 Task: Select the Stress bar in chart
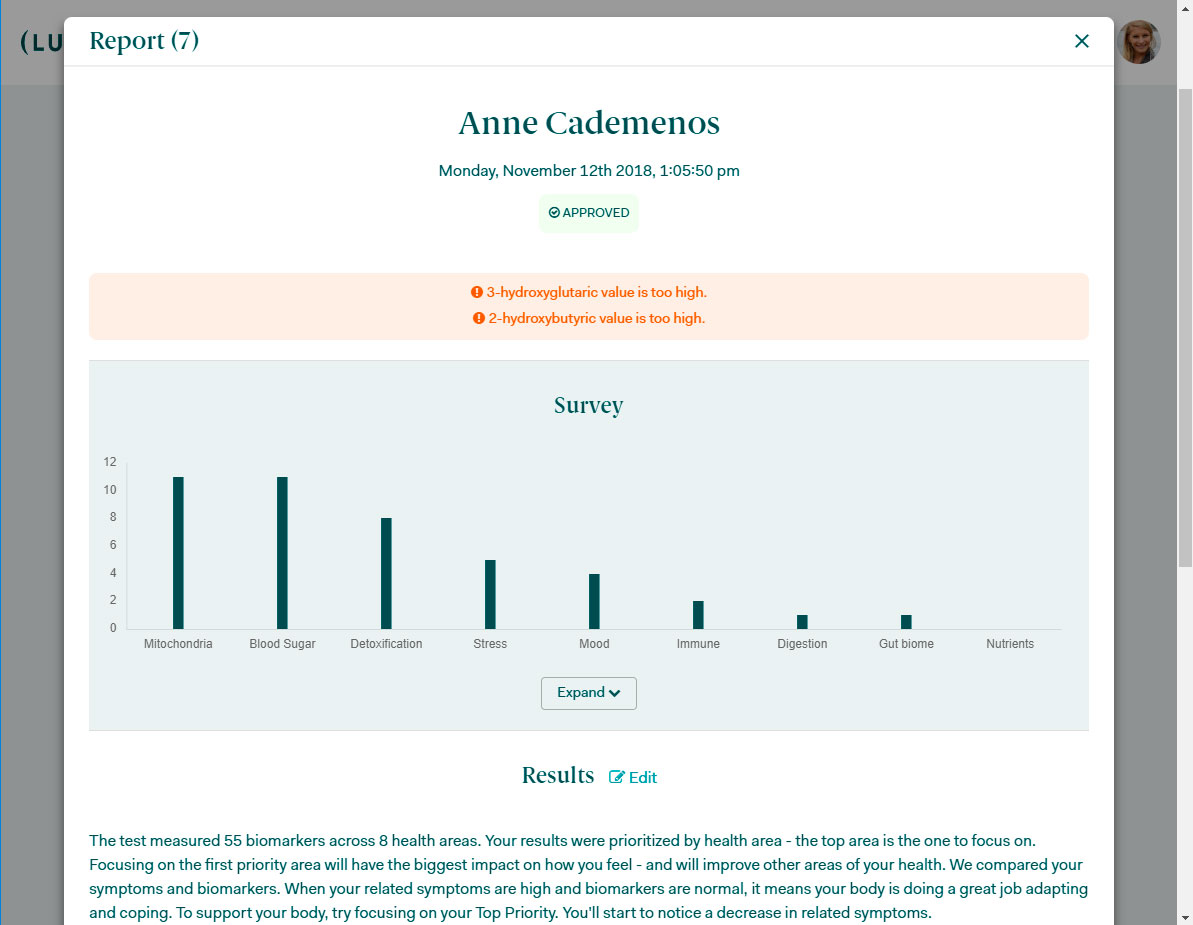click(490, 594)
